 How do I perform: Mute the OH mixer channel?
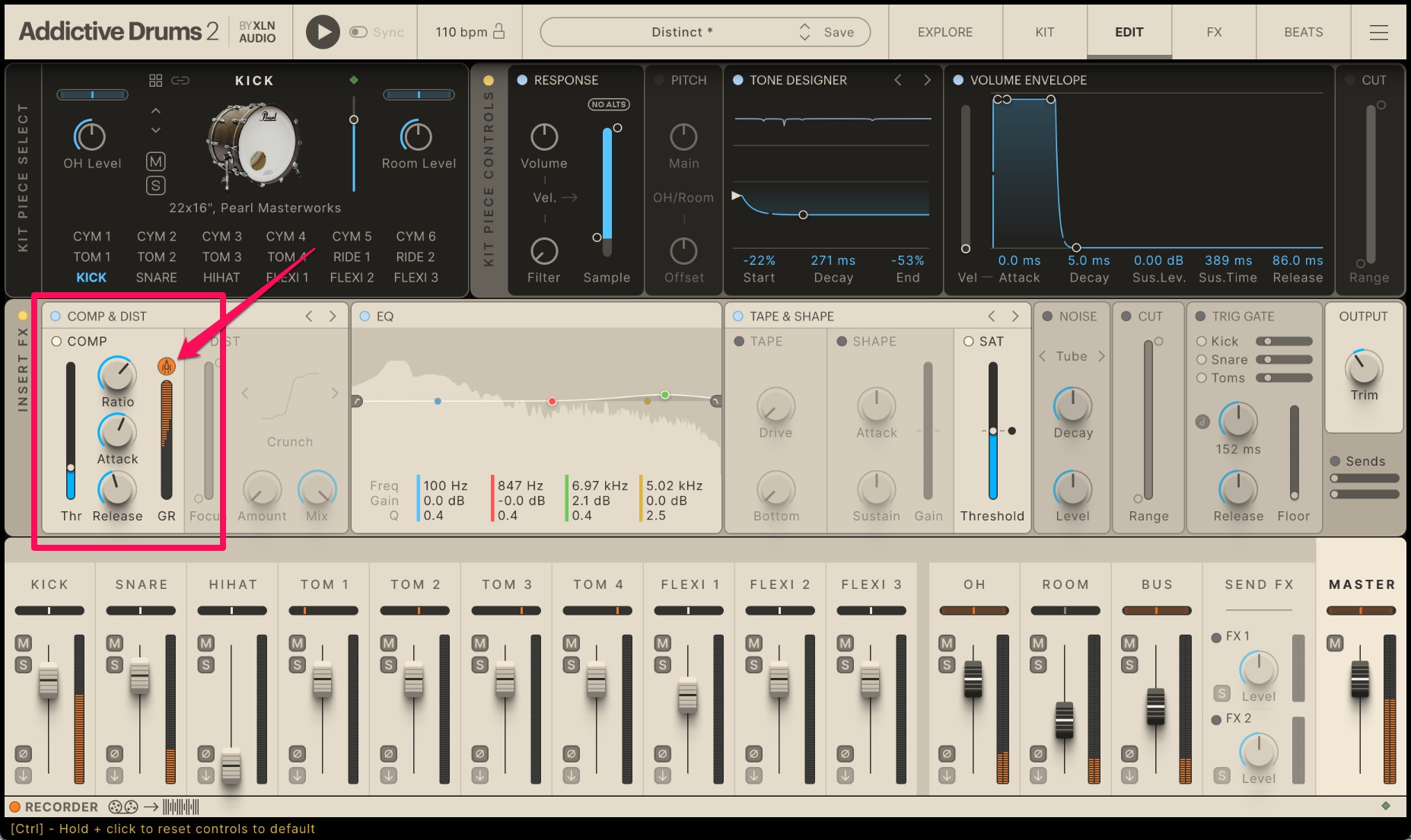[947, 644]
